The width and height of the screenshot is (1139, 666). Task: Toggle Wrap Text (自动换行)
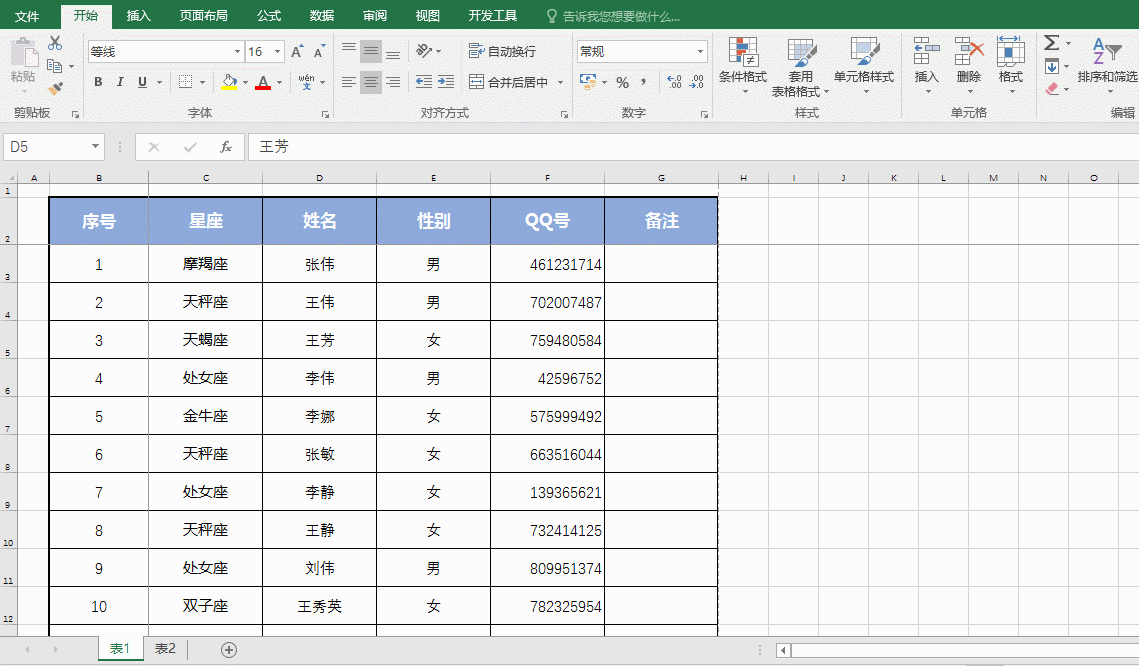pos(502,51)
